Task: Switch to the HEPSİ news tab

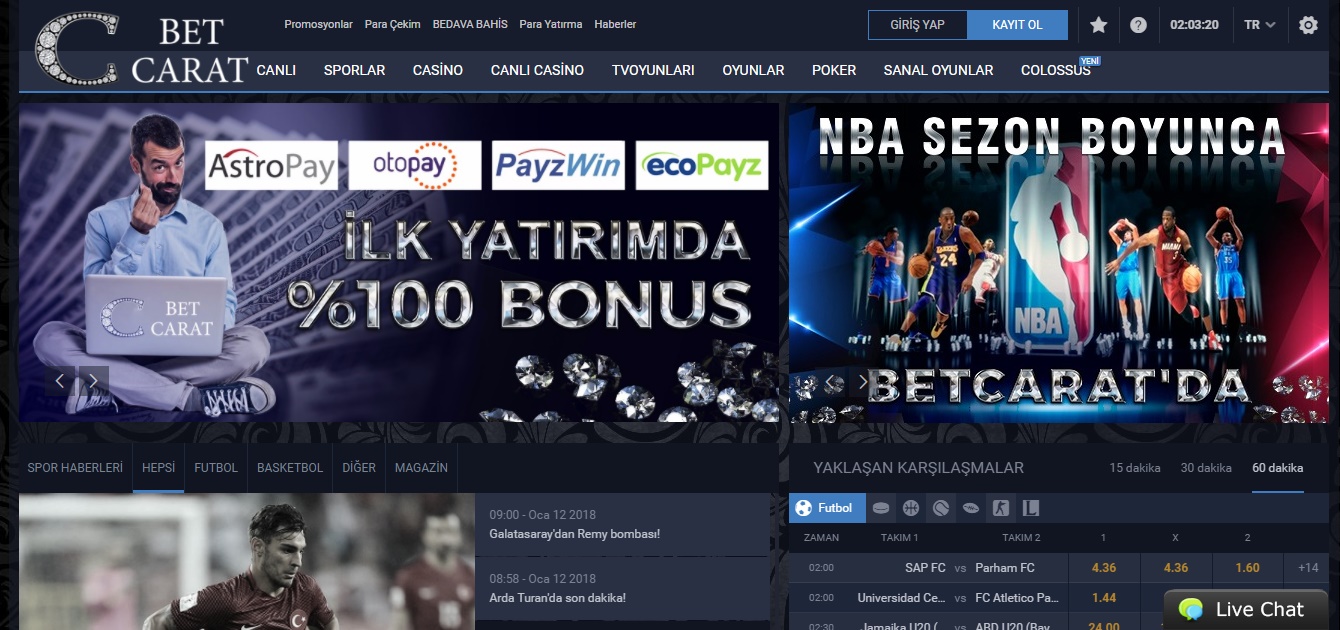Action: [x=158, y=468]
